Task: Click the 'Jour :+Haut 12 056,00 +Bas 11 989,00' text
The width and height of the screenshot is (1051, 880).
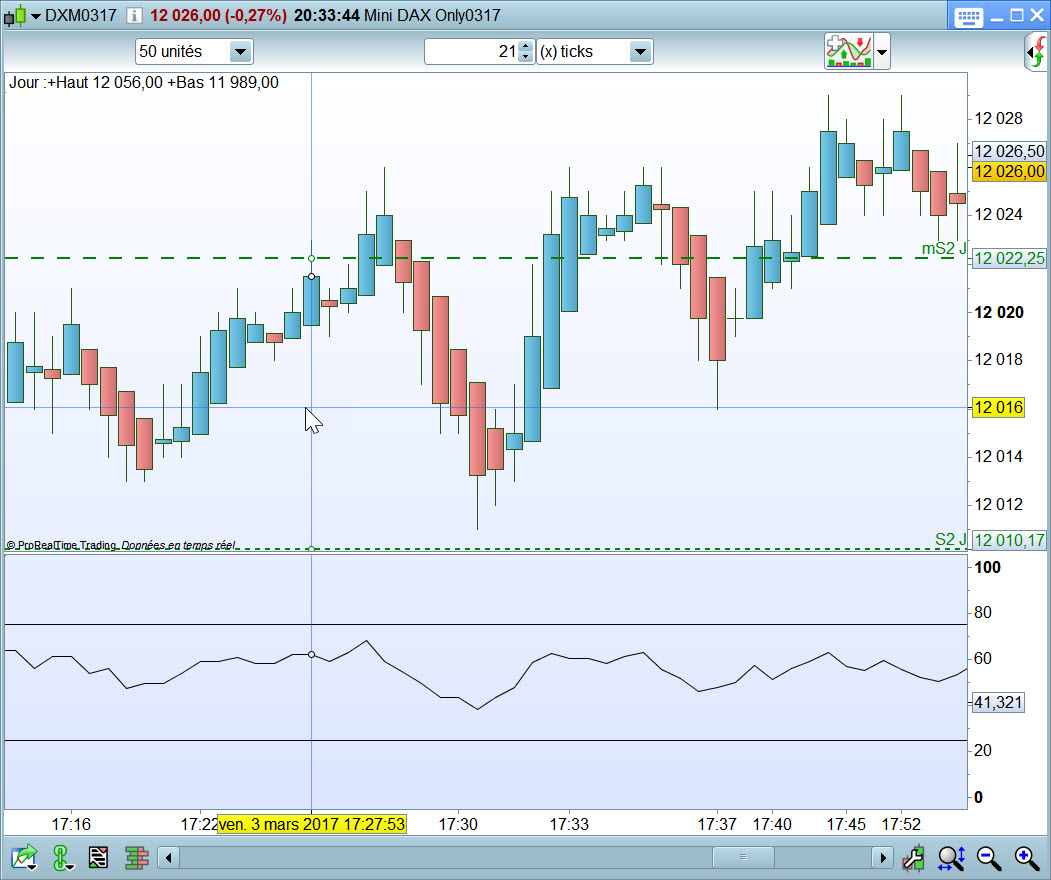Action: [x=143, y=82]
